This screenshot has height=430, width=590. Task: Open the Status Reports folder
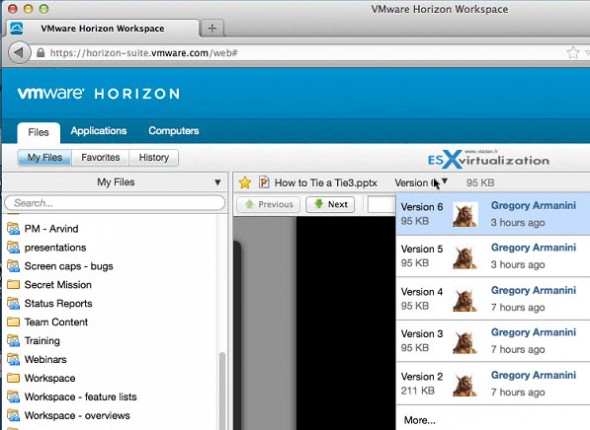[x=58, y=304]
